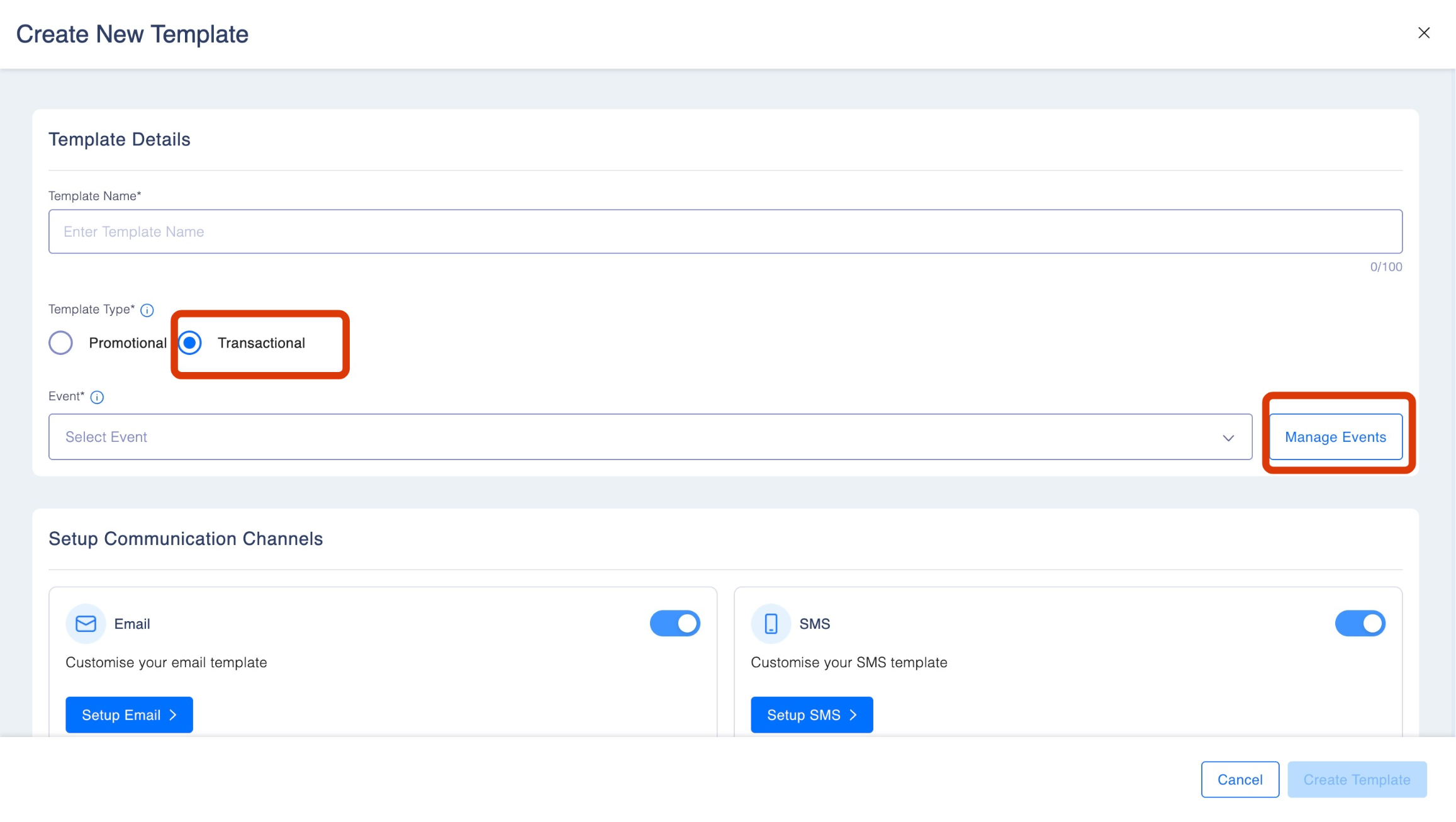1456x822 pixels.
Task: Click the SMS phone icon
Action: click(x=771, y=624)
